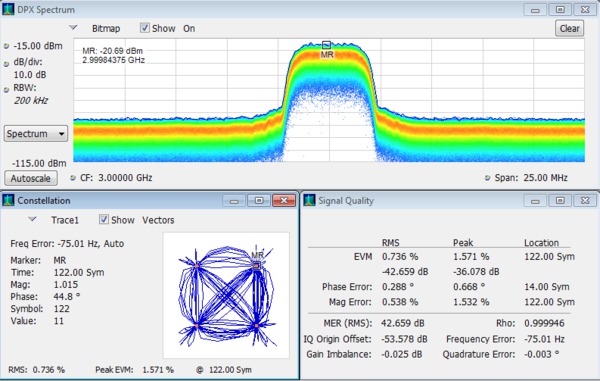Select the -15.00 dBm reference level knob
The image size is (600, 381).
[x=6, y=46]
